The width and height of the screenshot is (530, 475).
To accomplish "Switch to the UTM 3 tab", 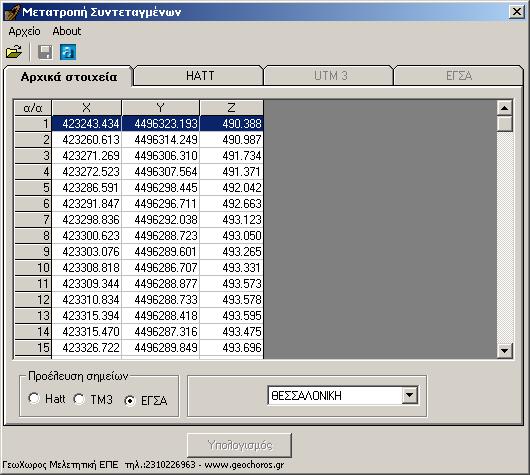I will [x=329, y=75].
